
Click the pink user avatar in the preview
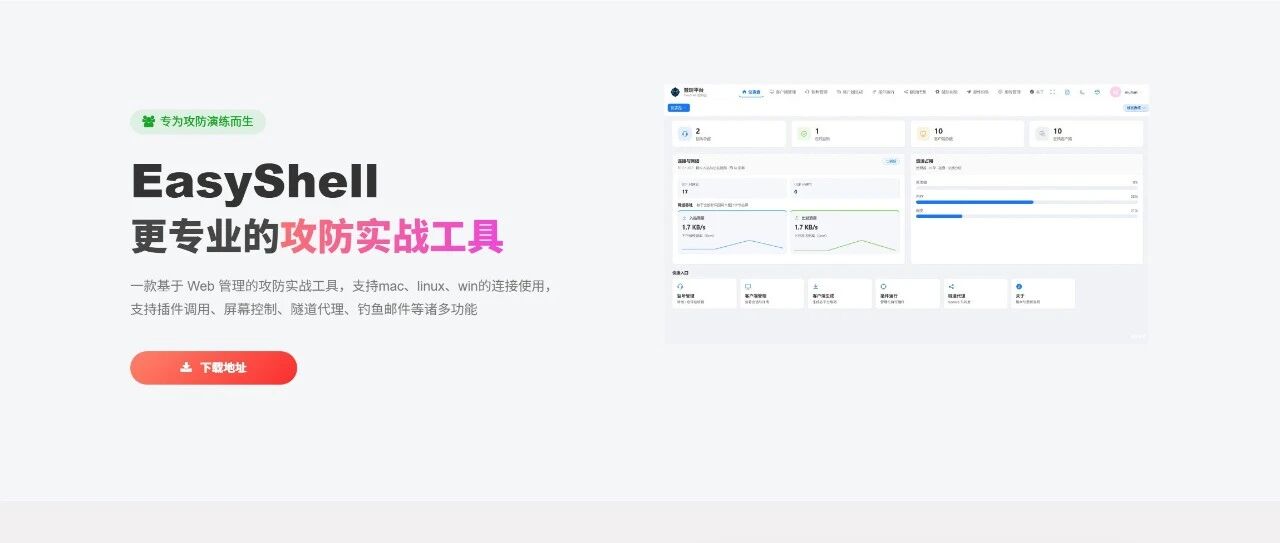coord(1115,92)
